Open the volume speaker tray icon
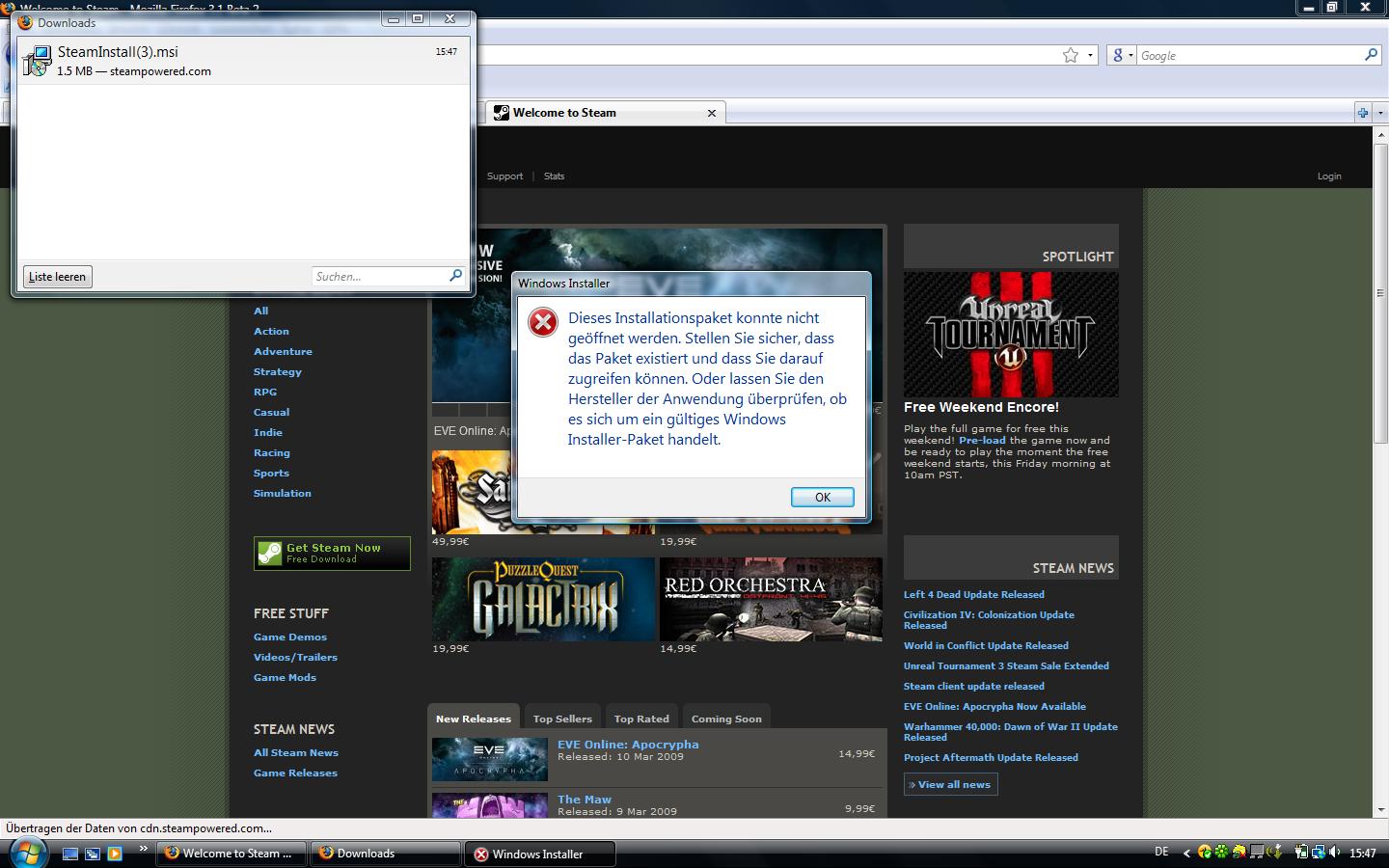Viewport: 1389px width, 868px height. [x=1335, y=853]
